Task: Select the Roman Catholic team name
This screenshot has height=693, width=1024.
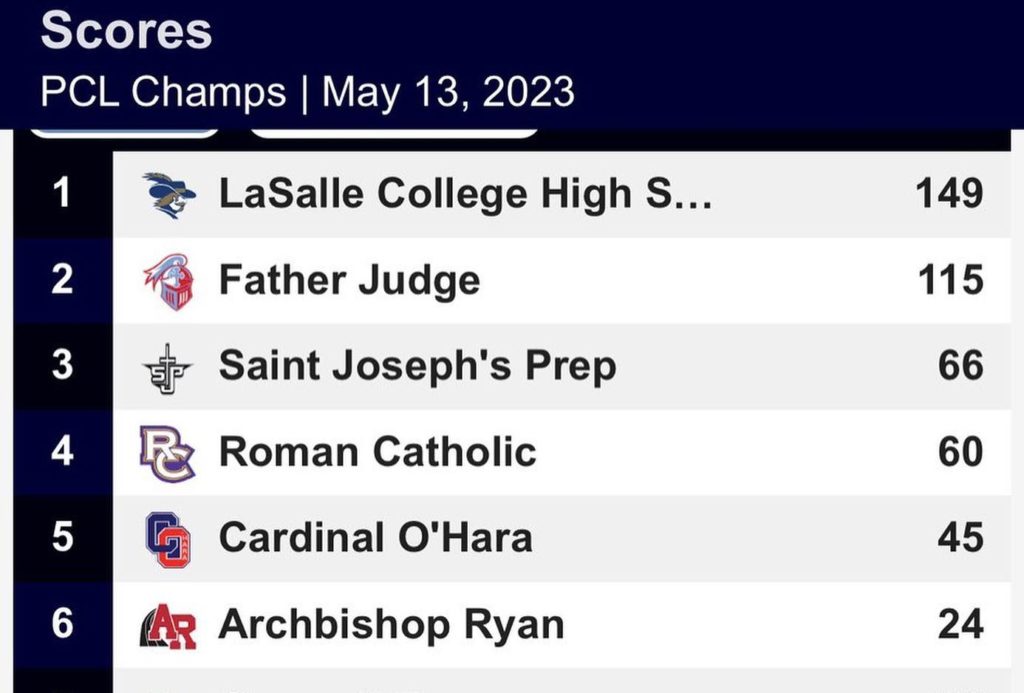Action: (x=377, y=453)
